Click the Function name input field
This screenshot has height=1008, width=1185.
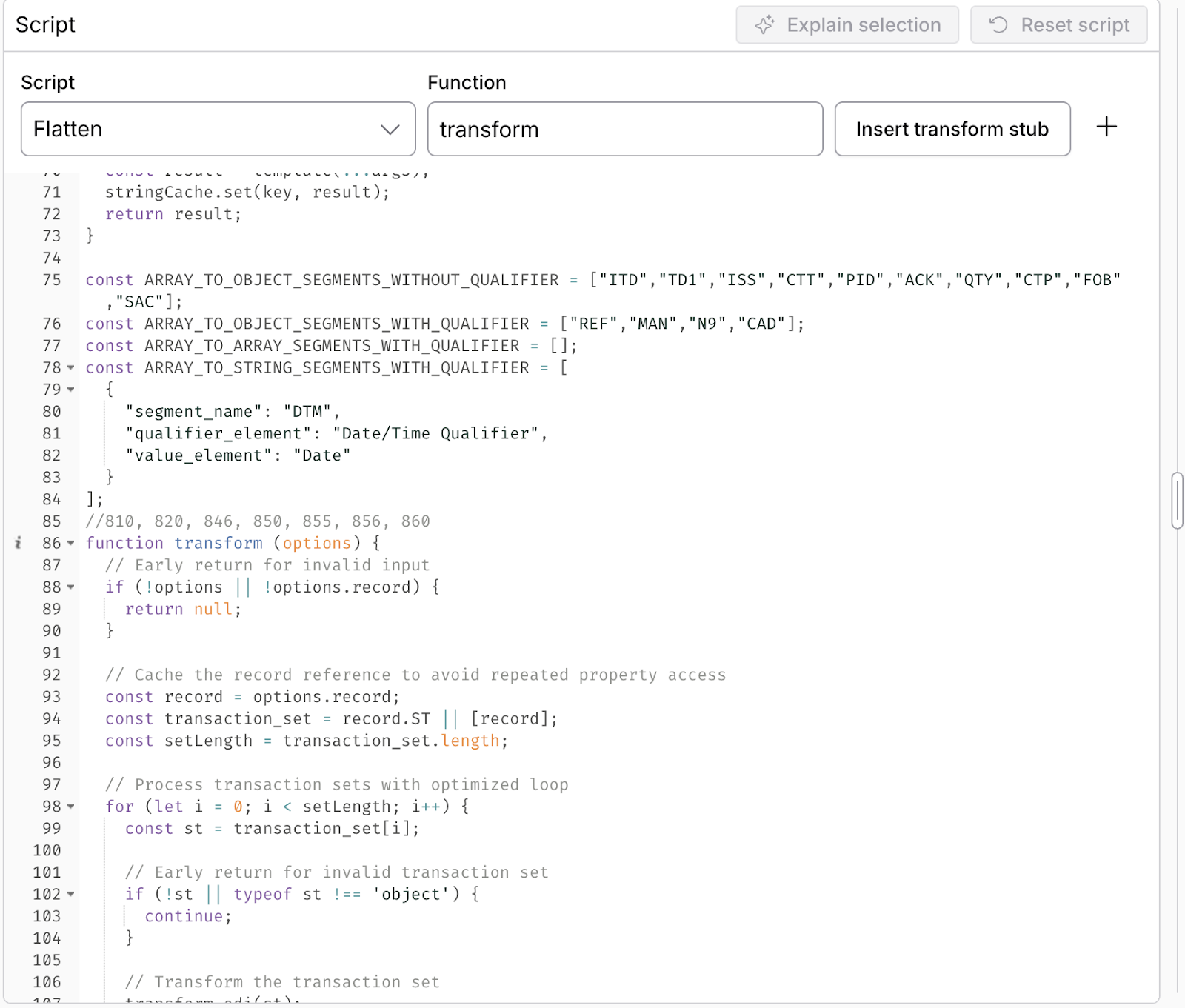(x=625, y=129)
